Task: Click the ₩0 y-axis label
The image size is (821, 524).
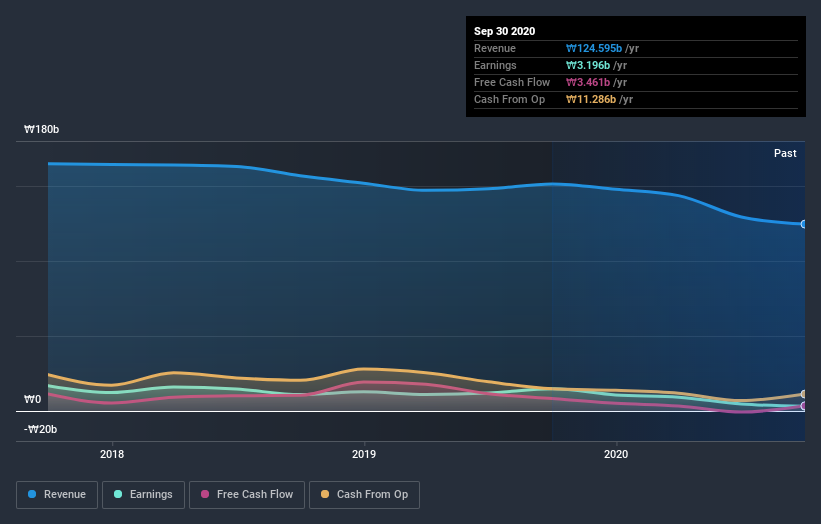Action: [x=32, y=399]
